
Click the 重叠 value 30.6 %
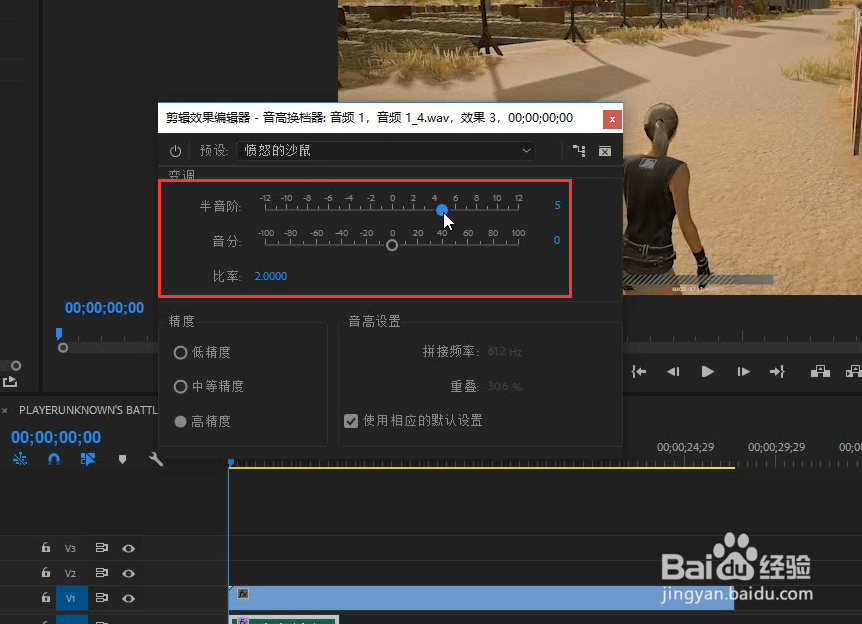504,386
